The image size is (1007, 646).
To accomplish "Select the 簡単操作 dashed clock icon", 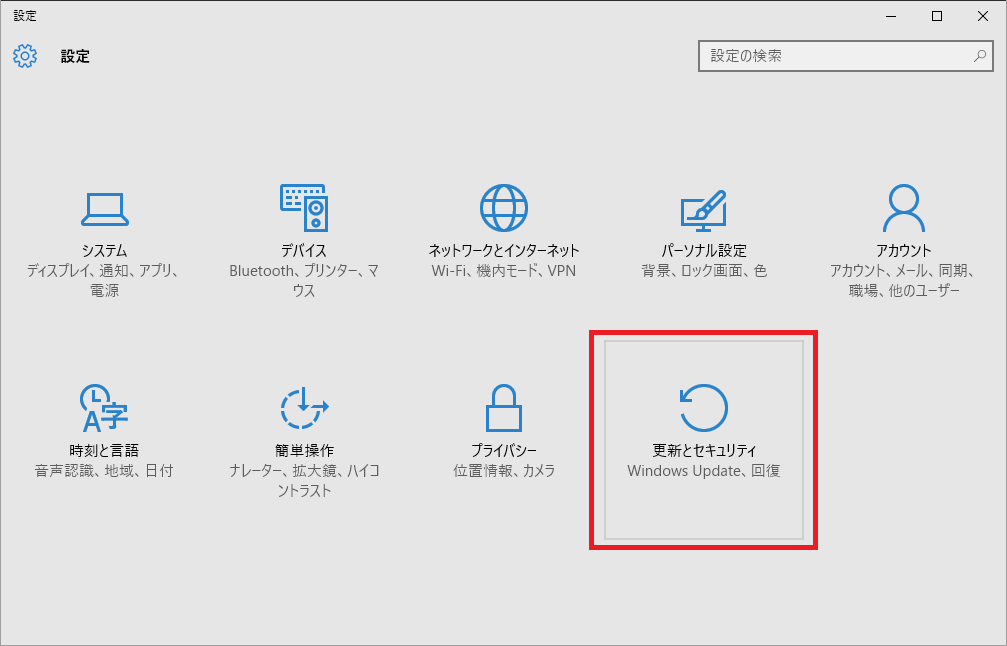I will point(304,407).
